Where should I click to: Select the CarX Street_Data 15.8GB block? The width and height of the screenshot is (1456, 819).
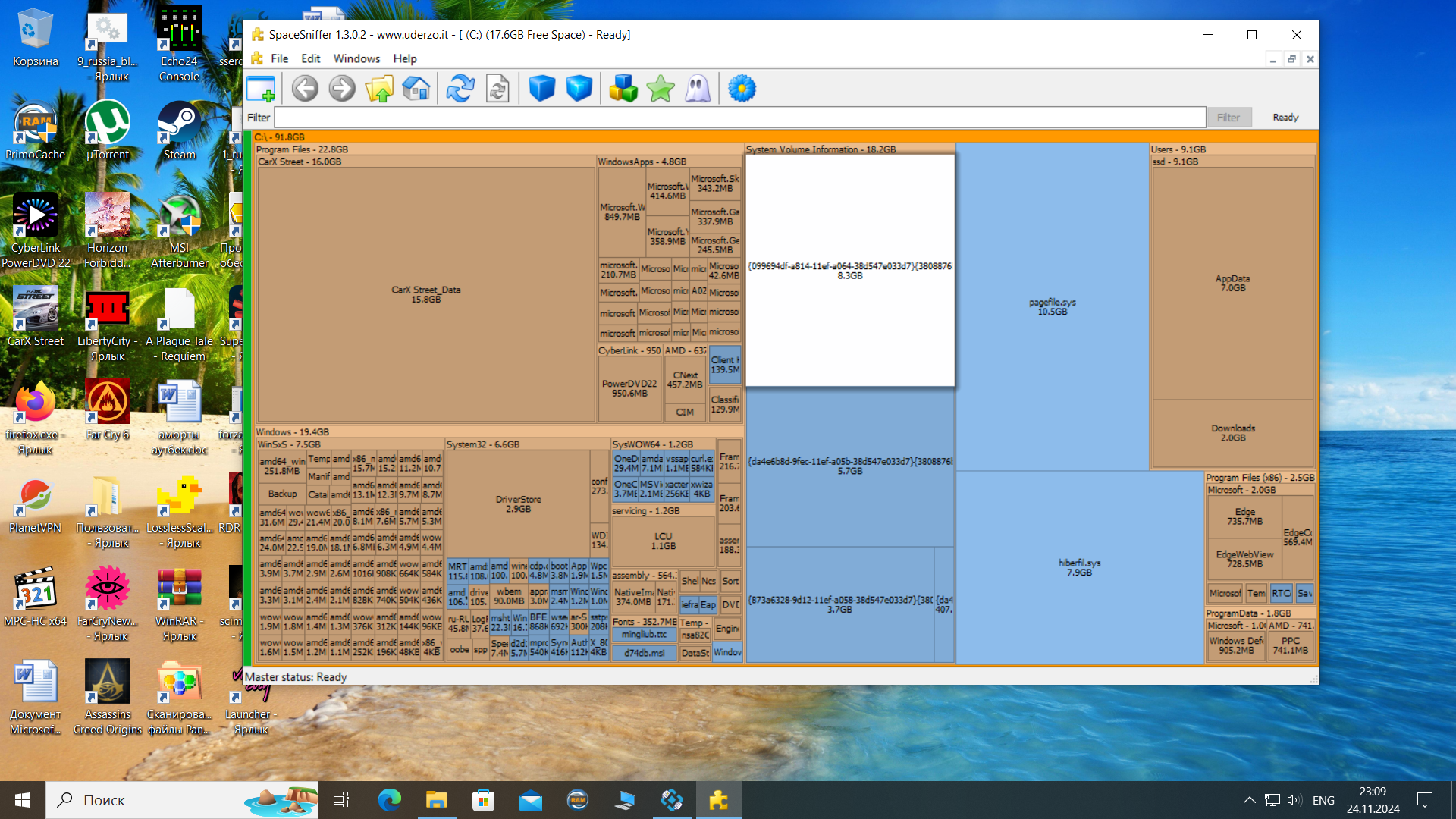click(x=425, y=294)
